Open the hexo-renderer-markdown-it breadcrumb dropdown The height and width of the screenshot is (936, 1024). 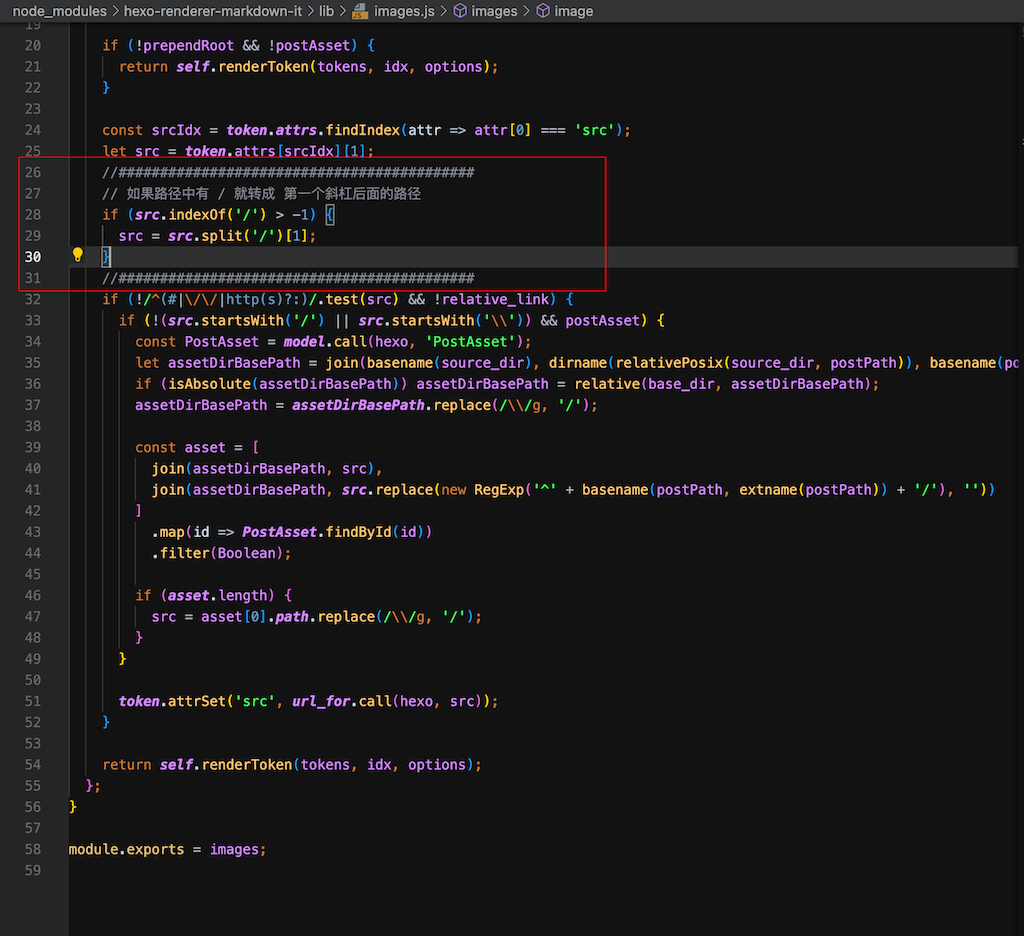pos(215,12)
